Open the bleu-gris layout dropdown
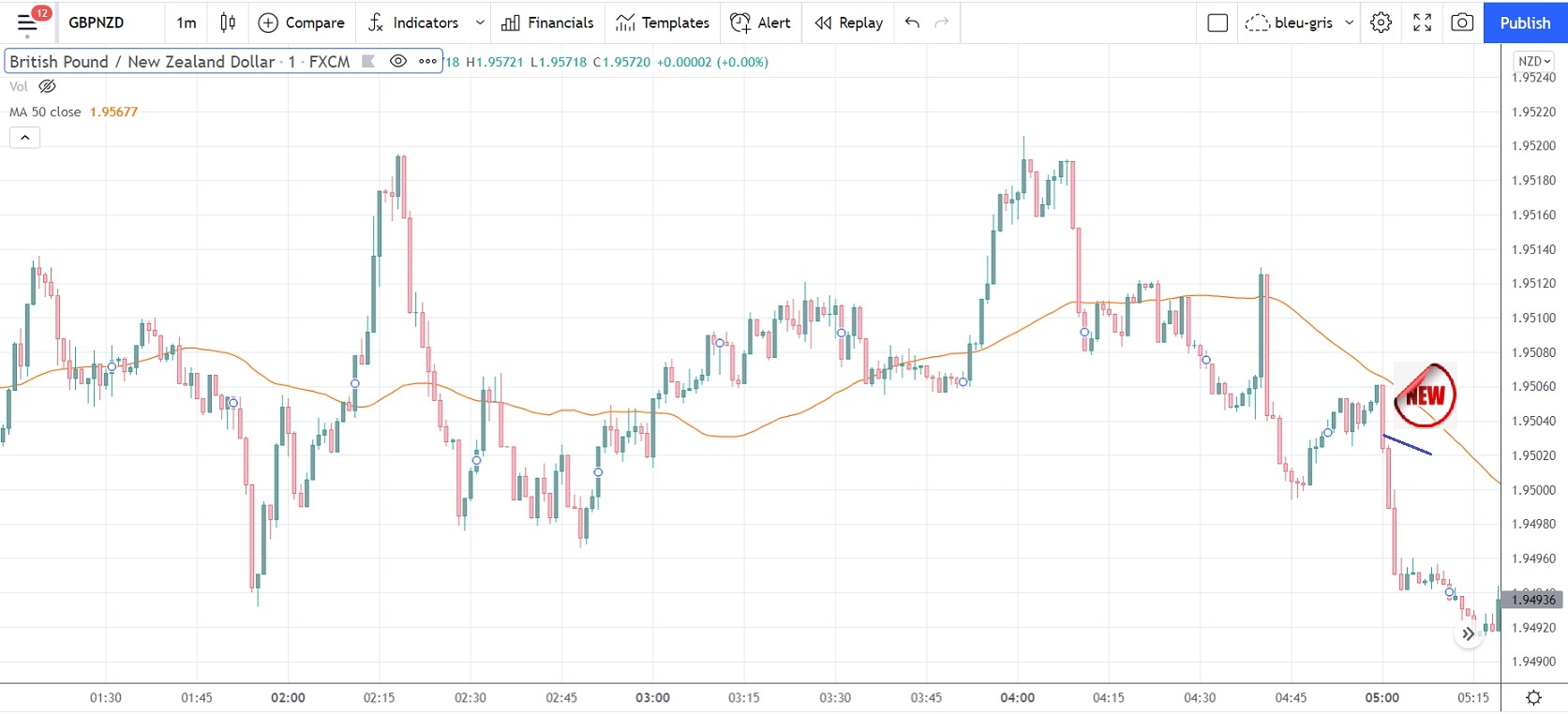 point(1349,22)
